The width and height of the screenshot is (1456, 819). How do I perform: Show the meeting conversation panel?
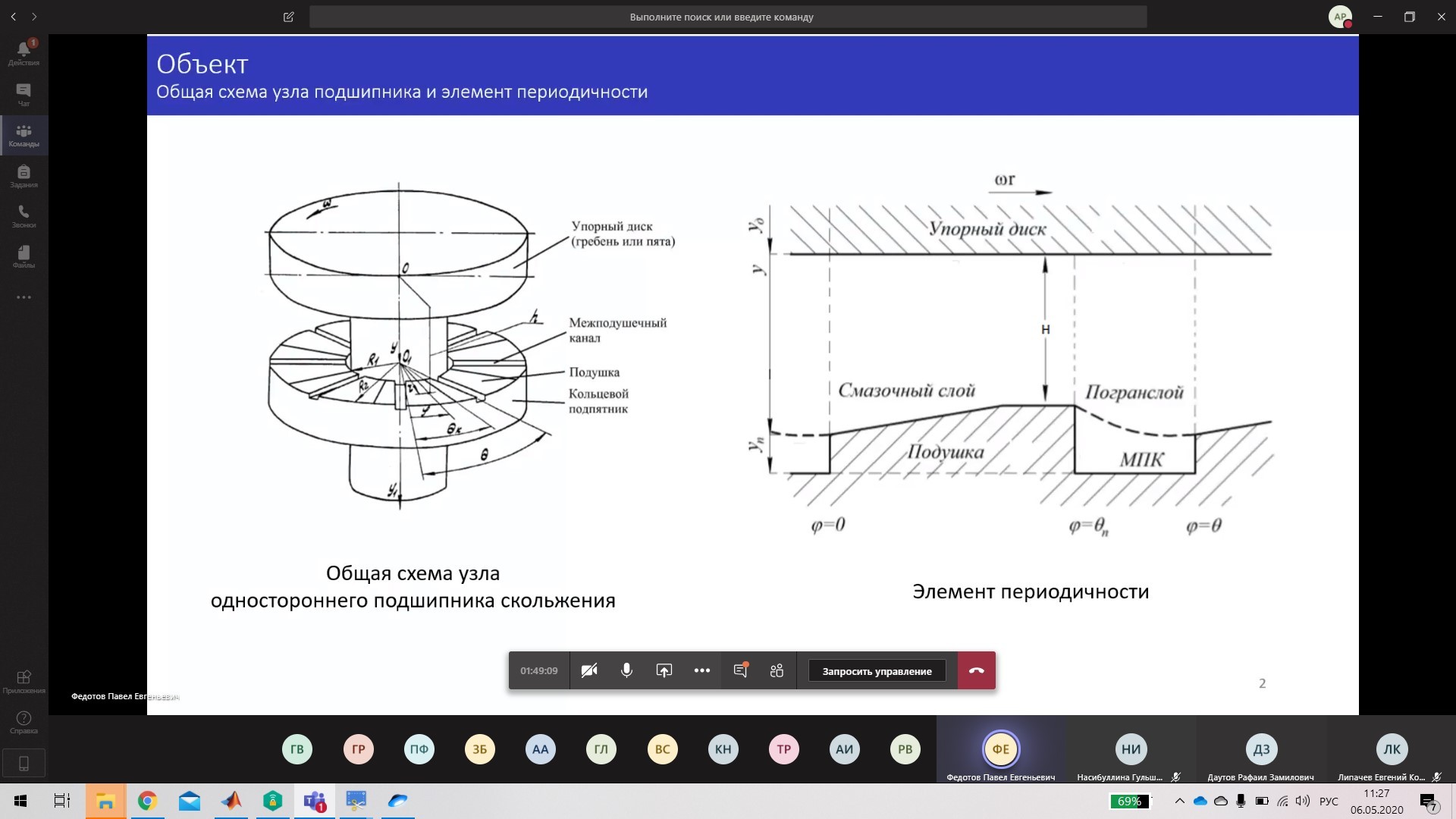(x=740, y=670)
